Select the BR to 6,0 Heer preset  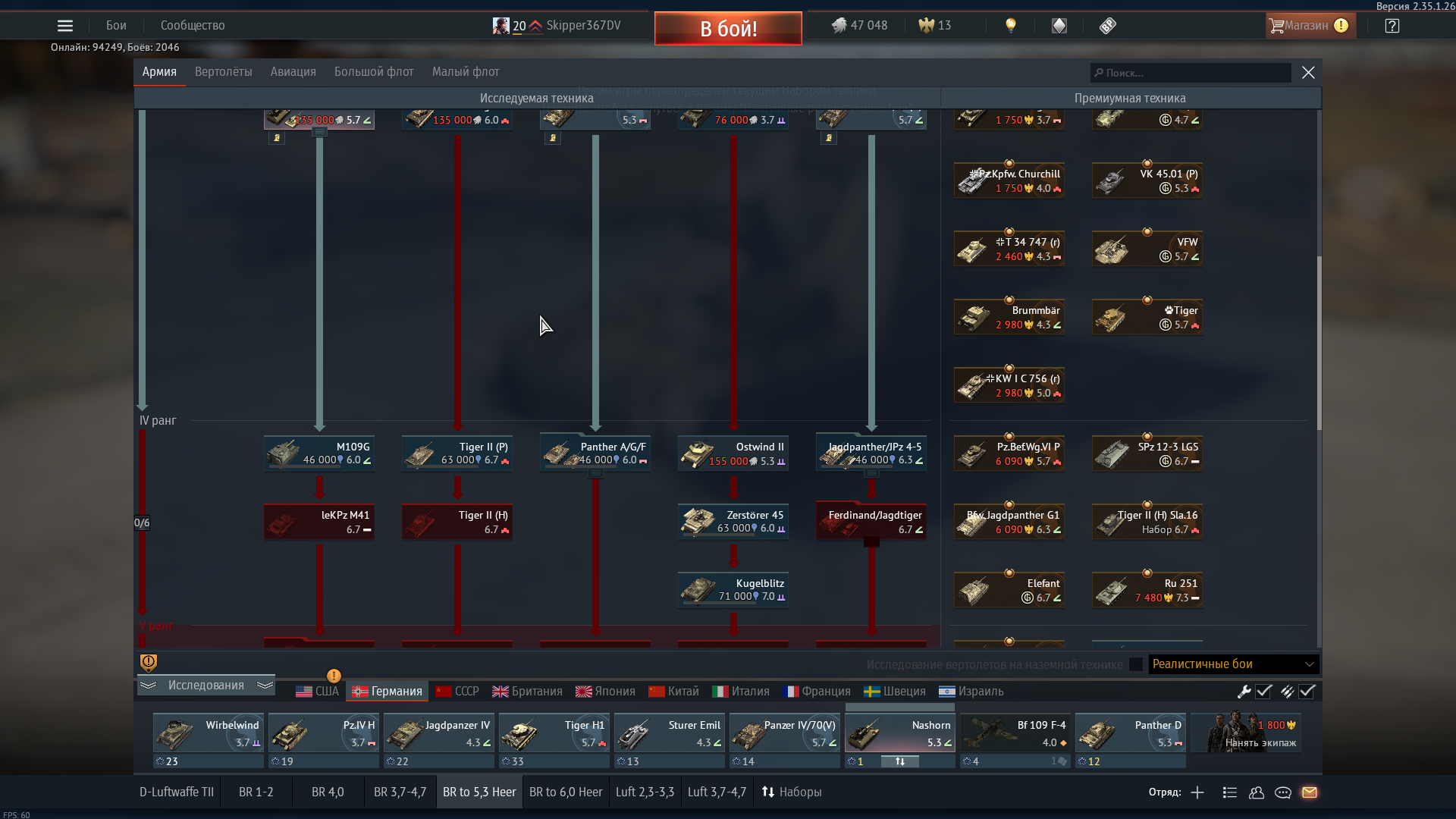tap(566, 792)
